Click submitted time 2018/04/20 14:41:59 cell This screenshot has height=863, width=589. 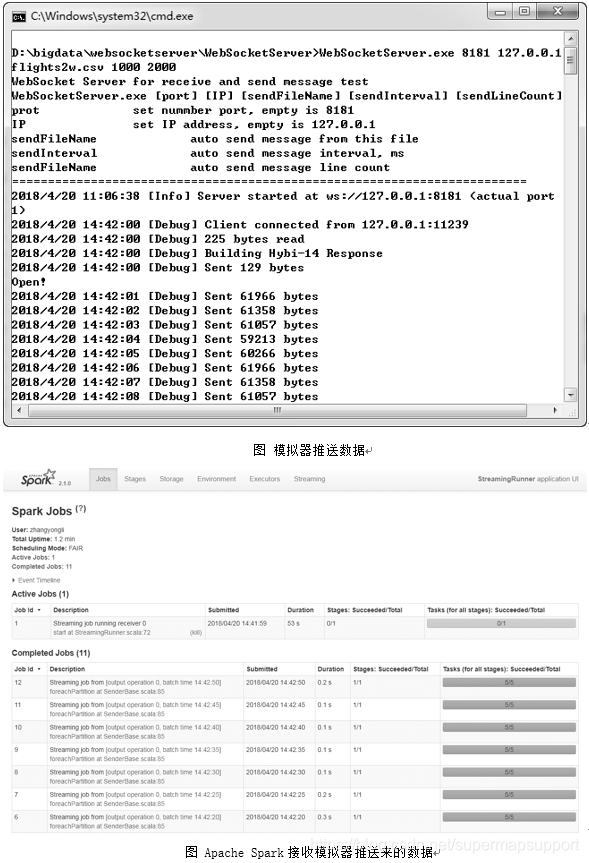(x=237, y=624)
